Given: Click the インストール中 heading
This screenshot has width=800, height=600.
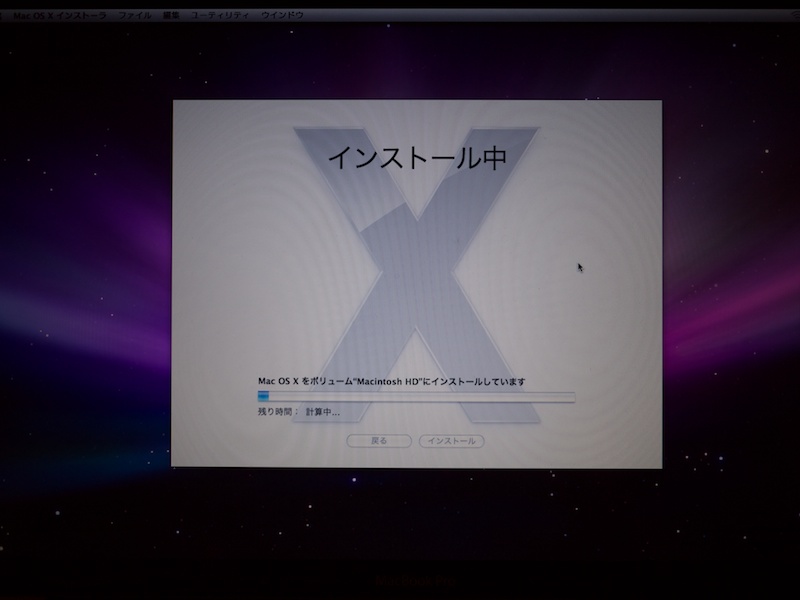Looking at the screenshot, I should coord(417,157).
